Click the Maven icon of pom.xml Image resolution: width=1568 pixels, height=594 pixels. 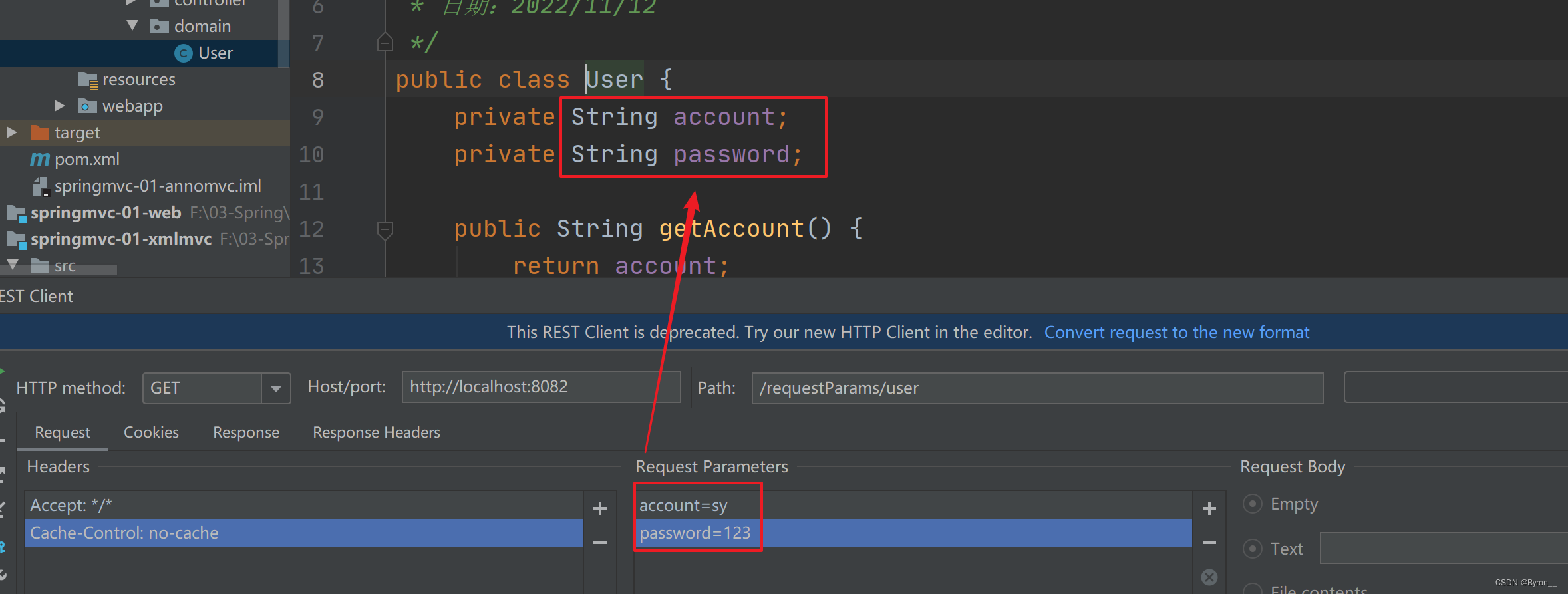pos(40,159)
